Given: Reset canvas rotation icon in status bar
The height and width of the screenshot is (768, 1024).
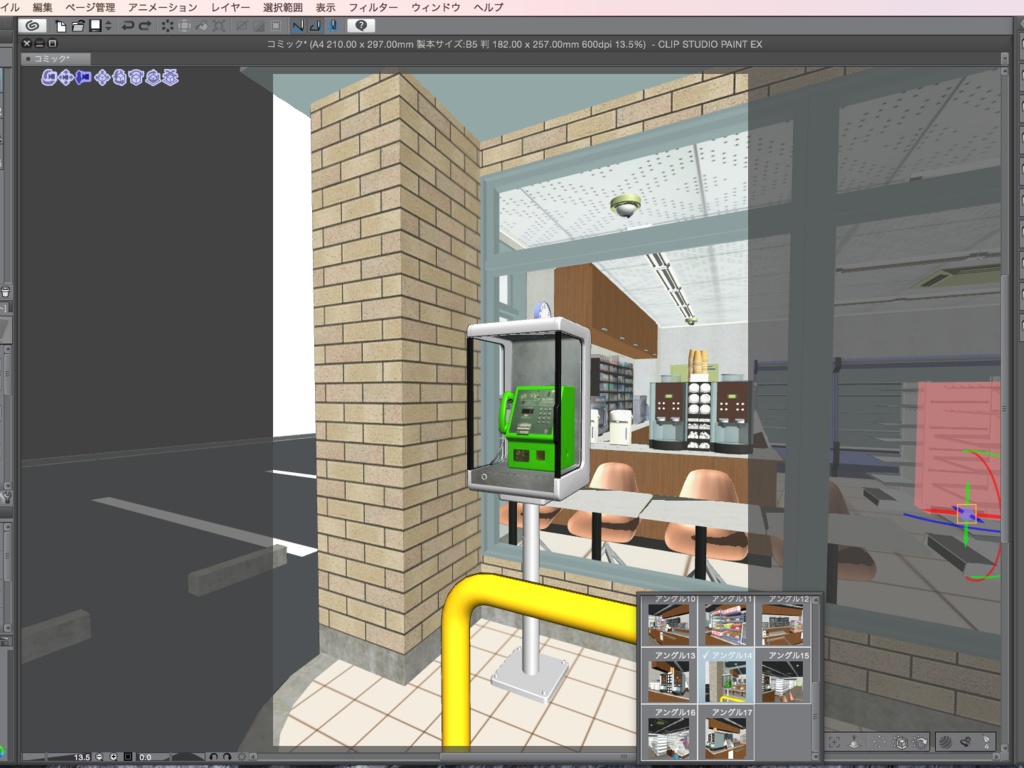Looking at the screenshot, I should click(x=242, y=757).
